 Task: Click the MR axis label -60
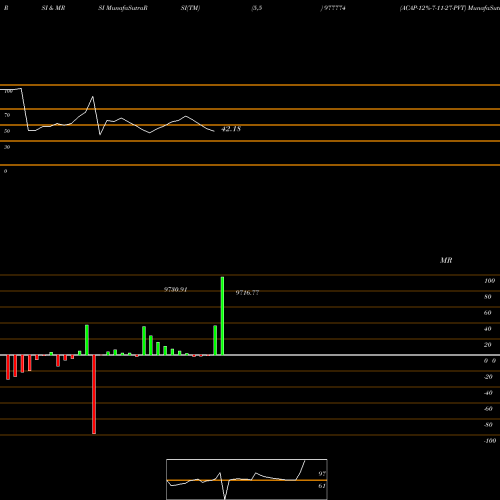[488, 409]
